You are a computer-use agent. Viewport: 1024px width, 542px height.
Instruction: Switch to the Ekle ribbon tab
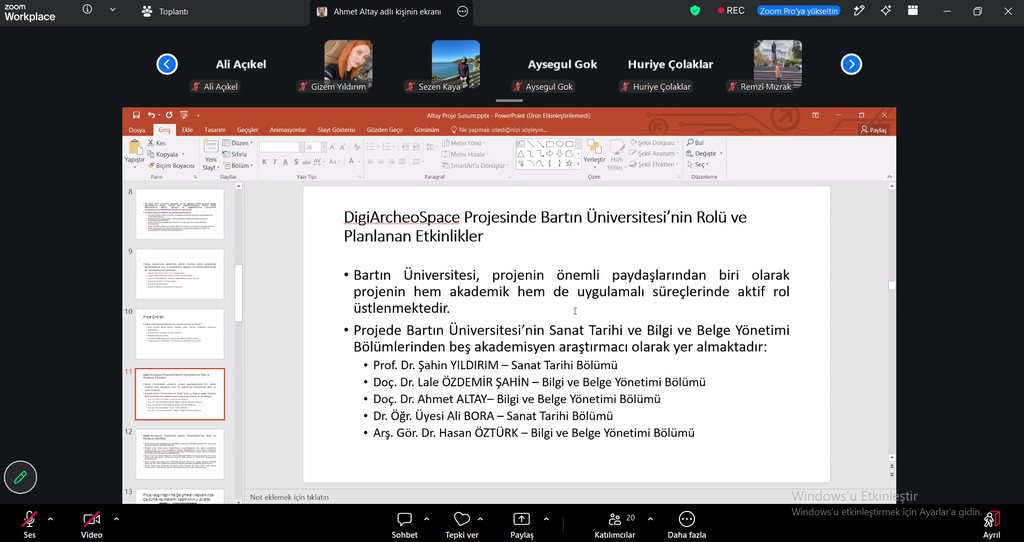187,130
